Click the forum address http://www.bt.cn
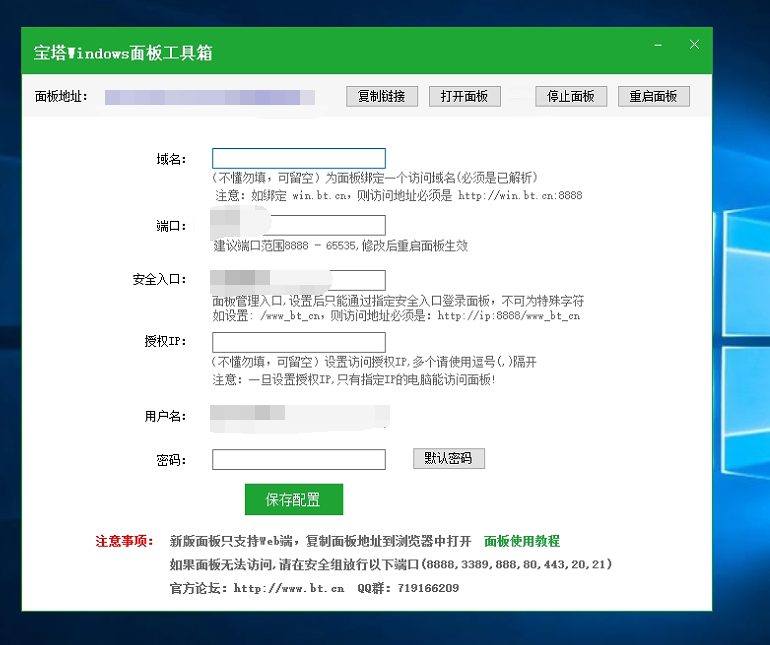Viewport: 770px width, 645px height. [x=289, y=588]
